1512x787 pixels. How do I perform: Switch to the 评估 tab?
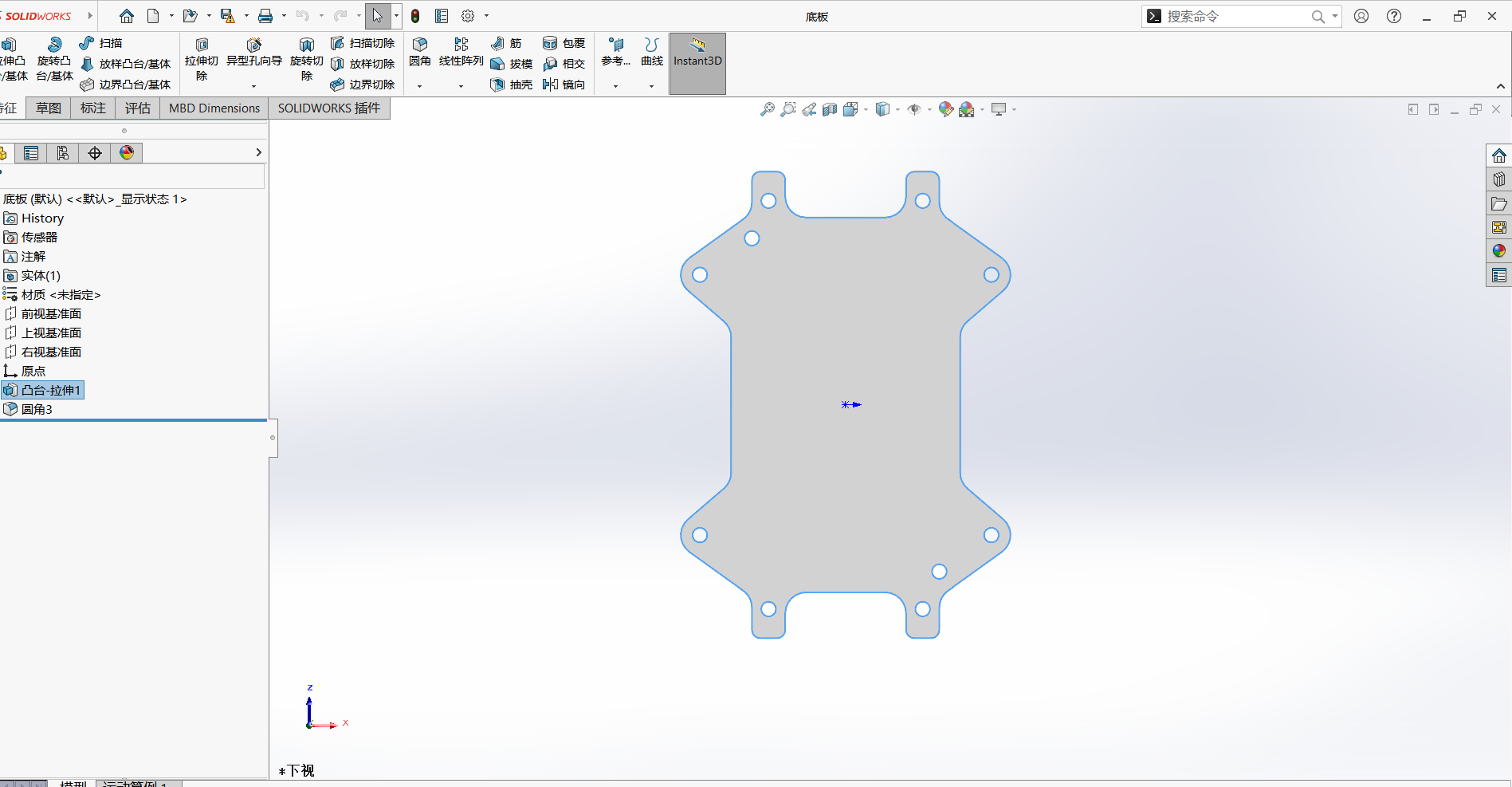point(138,108)
